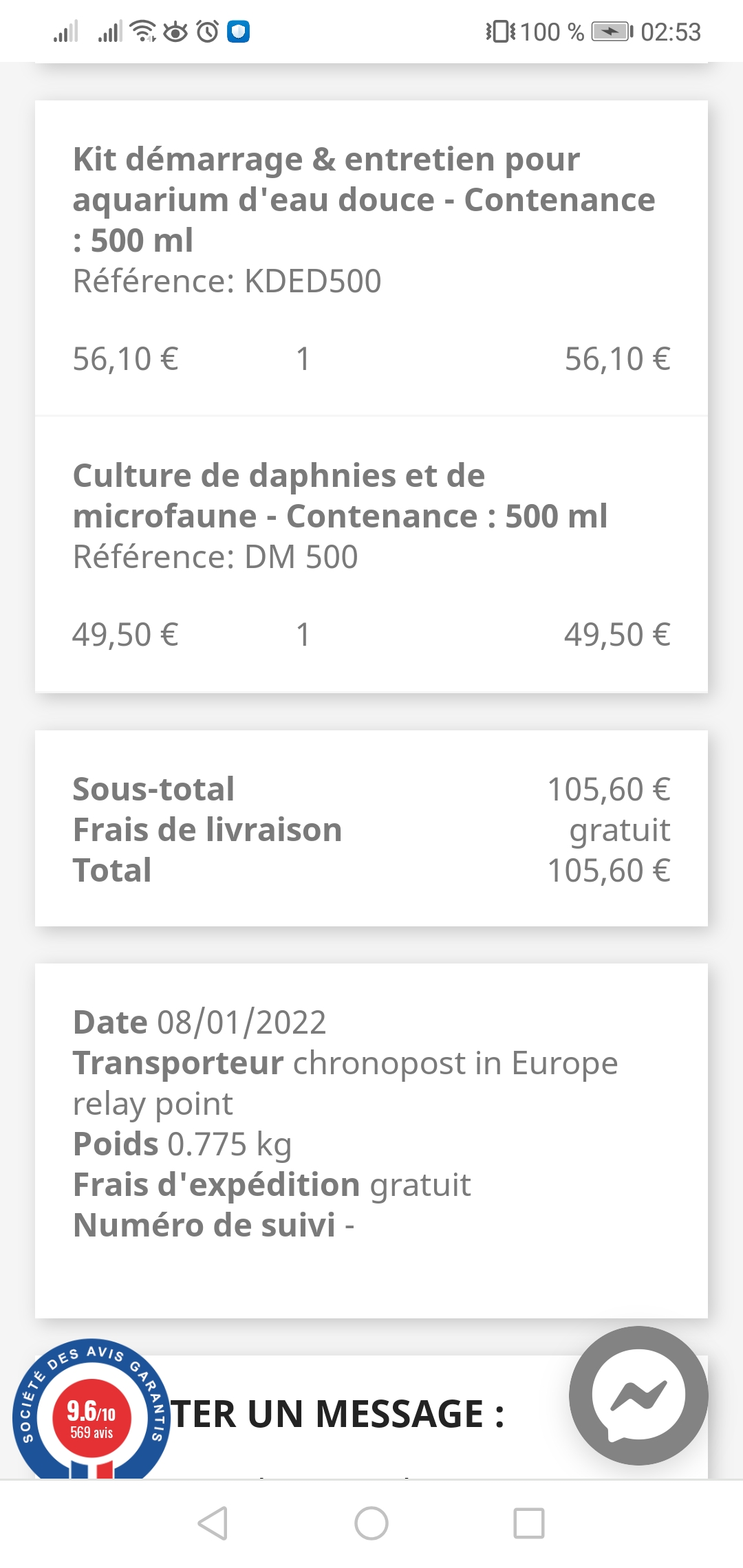
Task: Tap the 'TER UN MESSAGE' heading
Action: (x=337, y=1414)
